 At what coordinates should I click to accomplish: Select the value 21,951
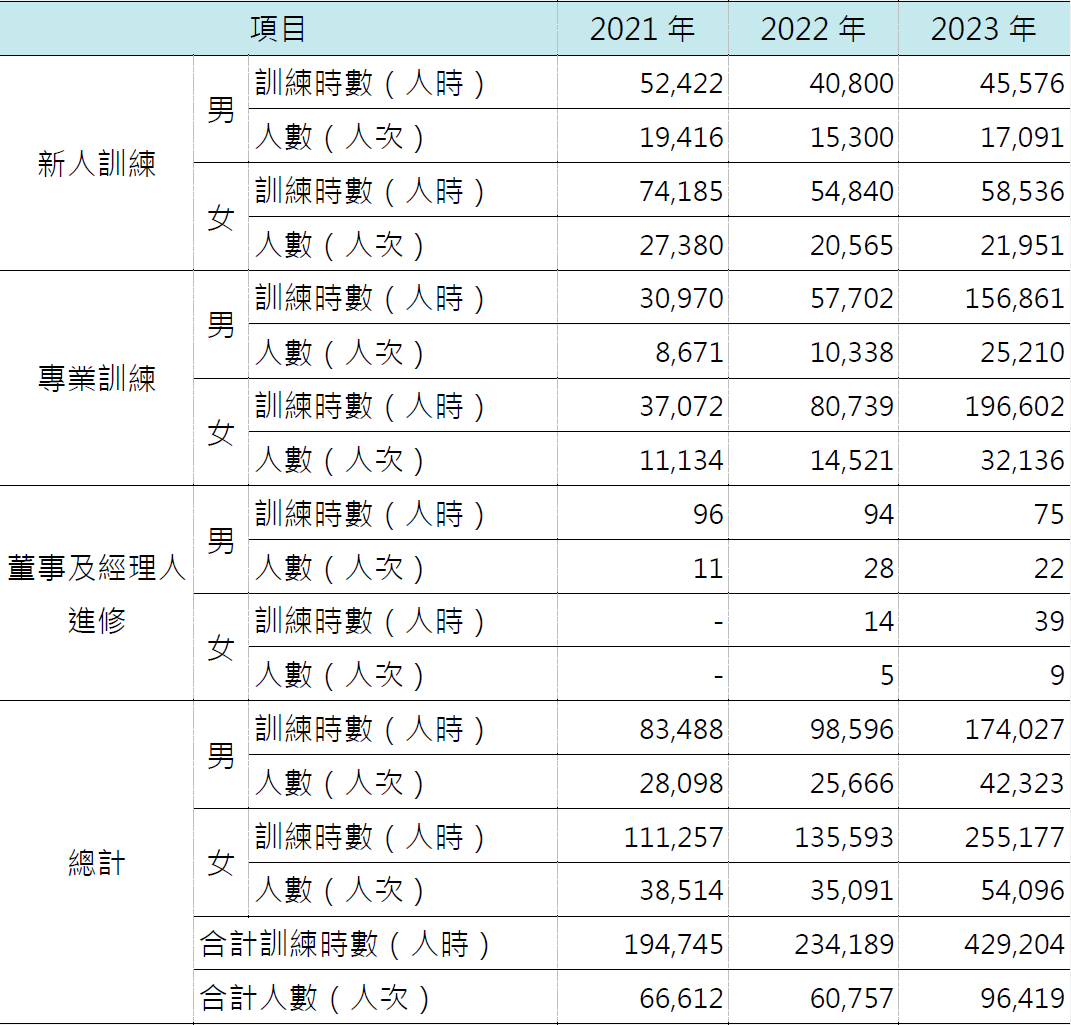pos(1022,245)
